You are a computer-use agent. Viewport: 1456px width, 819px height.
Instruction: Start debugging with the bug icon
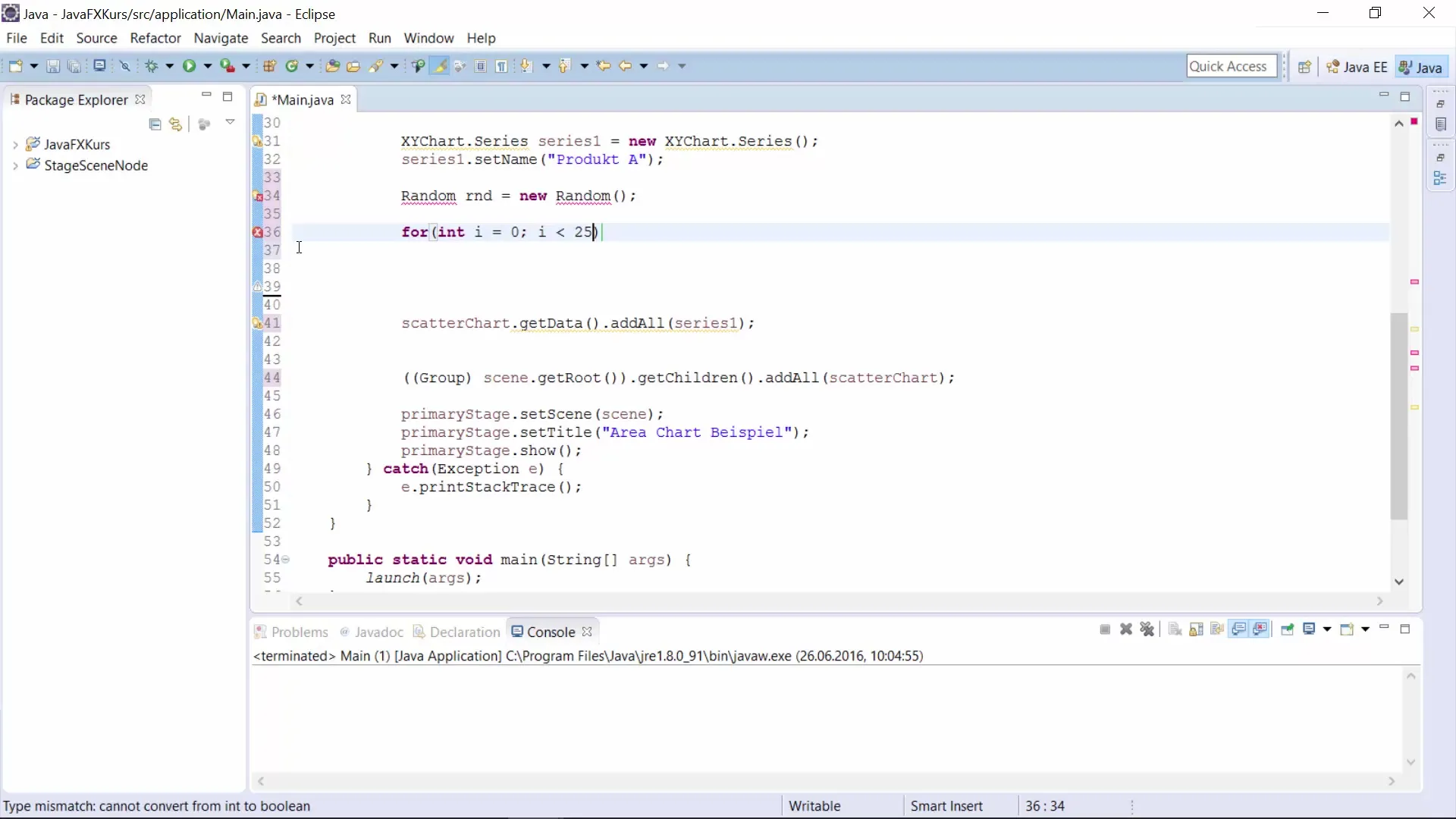coord(152,66)
